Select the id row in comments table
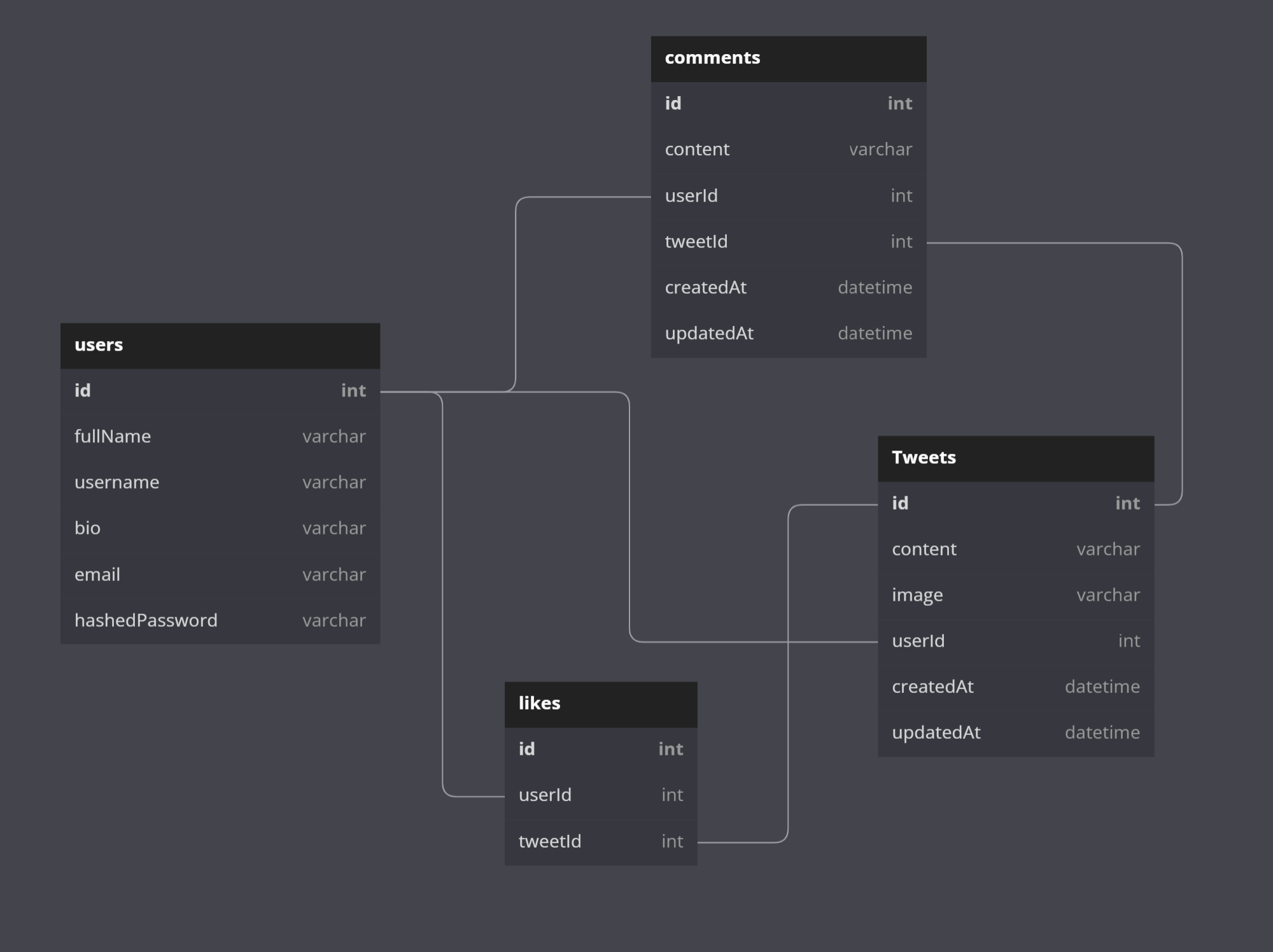The image size is (1273, 952). [x=789, y=104]
